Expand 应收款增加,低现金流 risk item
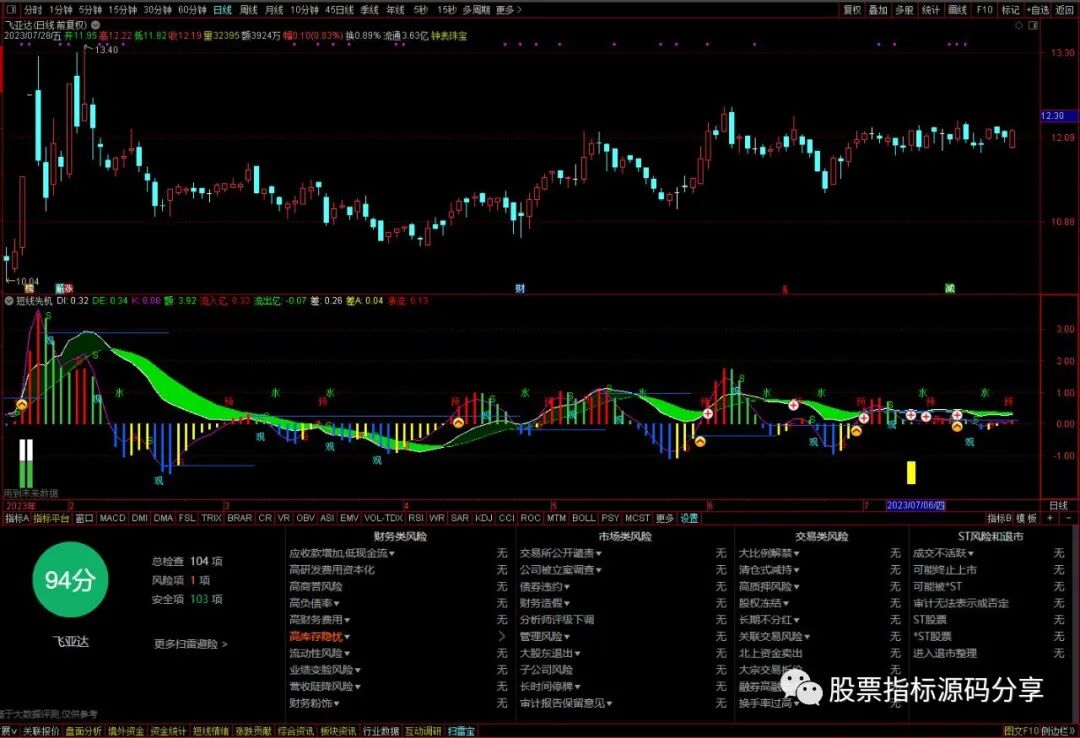Screen dimensions: 1080x738 pos(342,553)
